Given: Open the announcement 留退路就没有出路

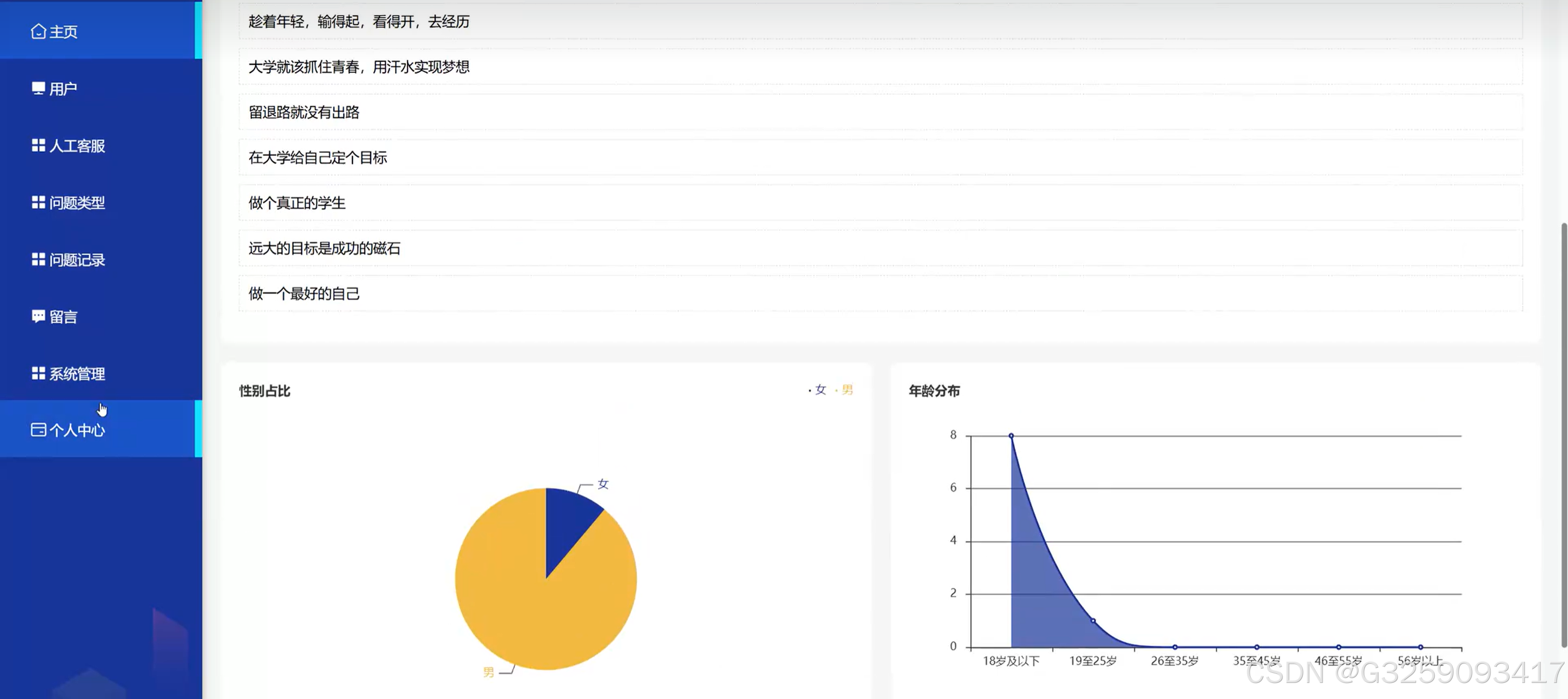Looking at the screenshot, I should coord(880,112).
